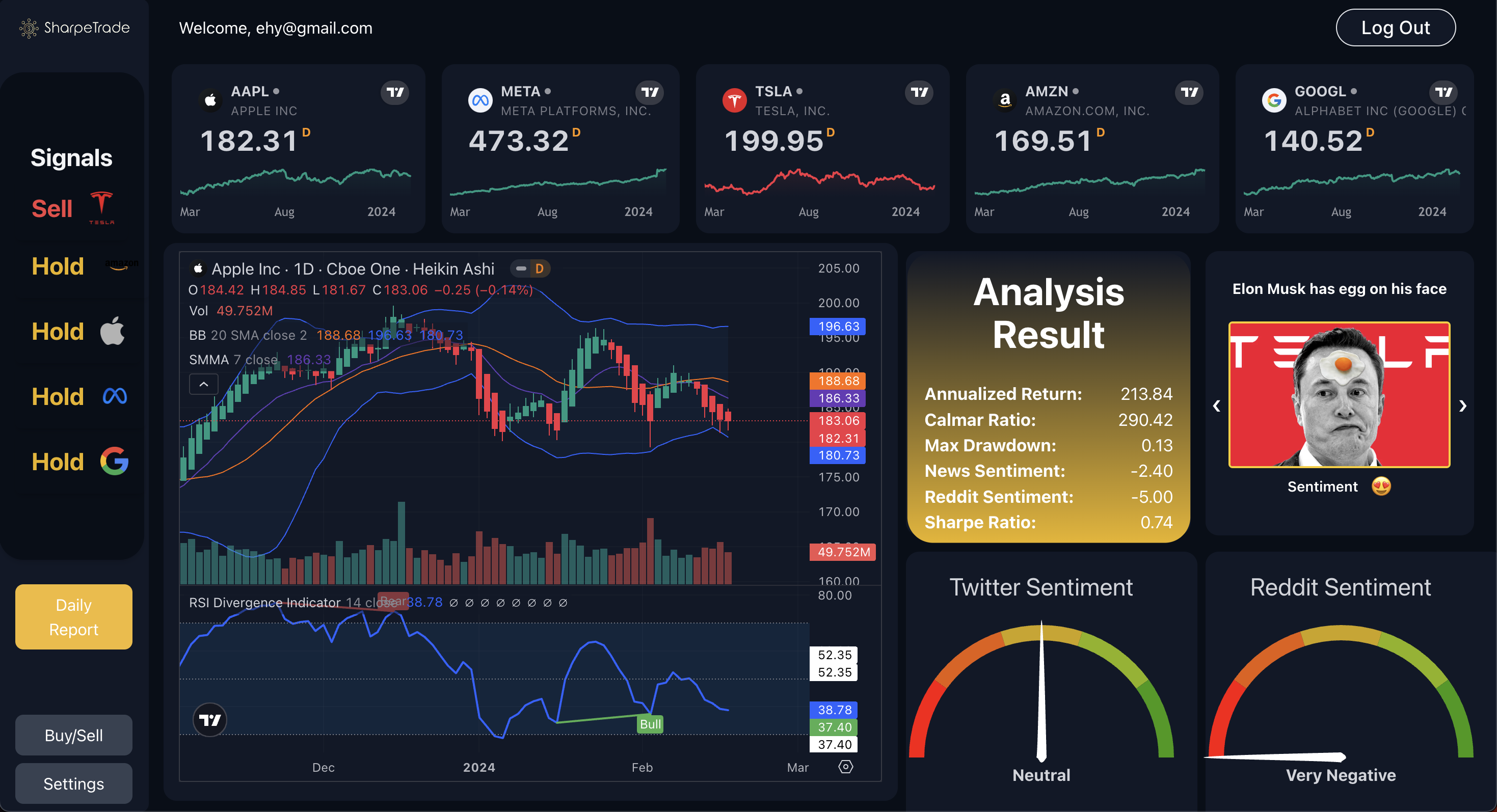Click the RSI Divergence Indicator label
This screenshot has width=1497, height=812.
point(264,602)
